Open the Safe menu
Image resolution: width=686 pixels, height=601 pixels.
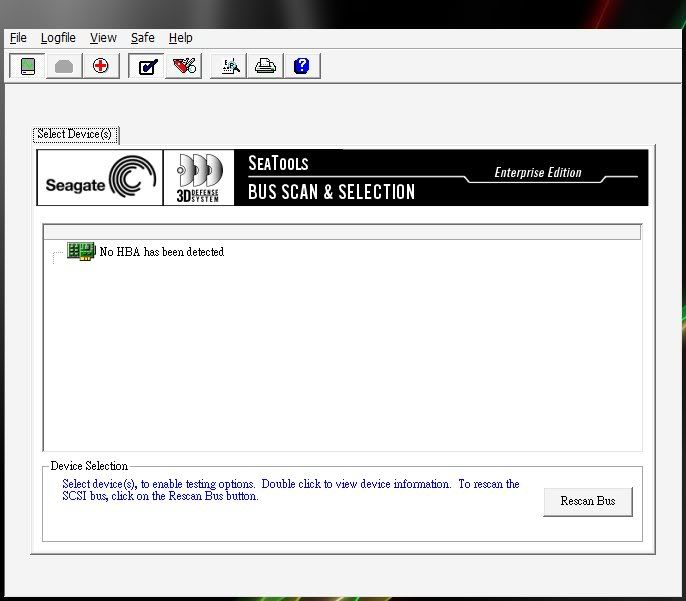pos(143,38)
